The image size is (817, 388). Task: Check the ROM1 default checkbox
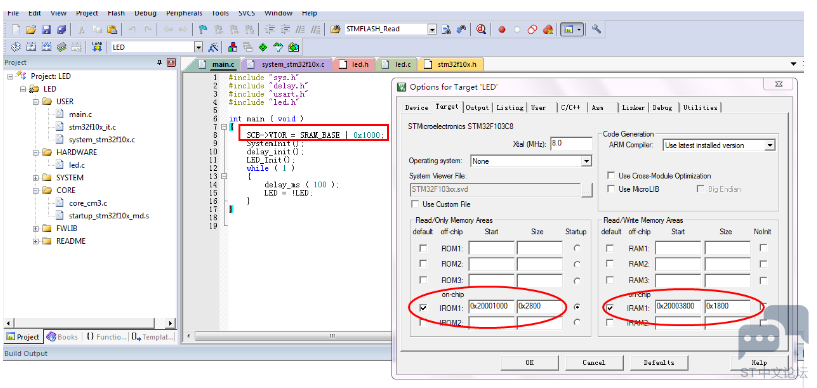(x=424, y=248)
